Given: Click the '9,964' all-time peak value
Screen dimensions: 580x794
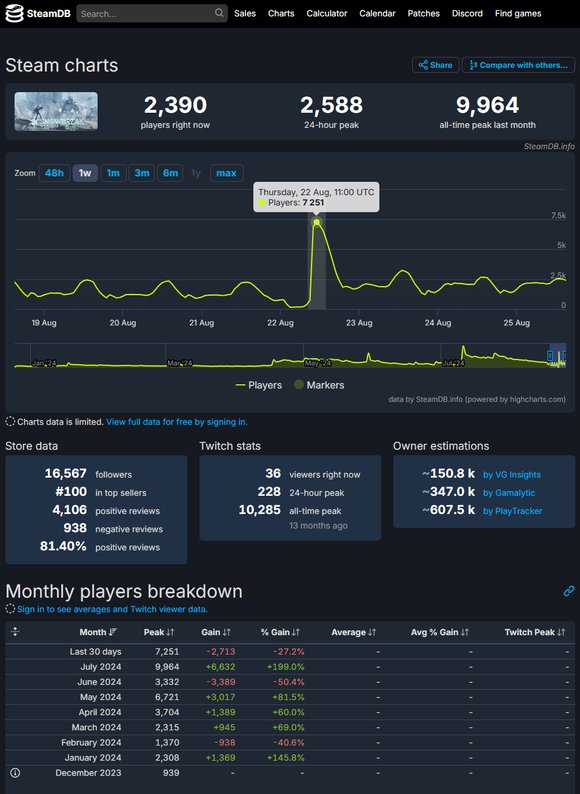Looking at the screenshot, I should pos(487,105).
